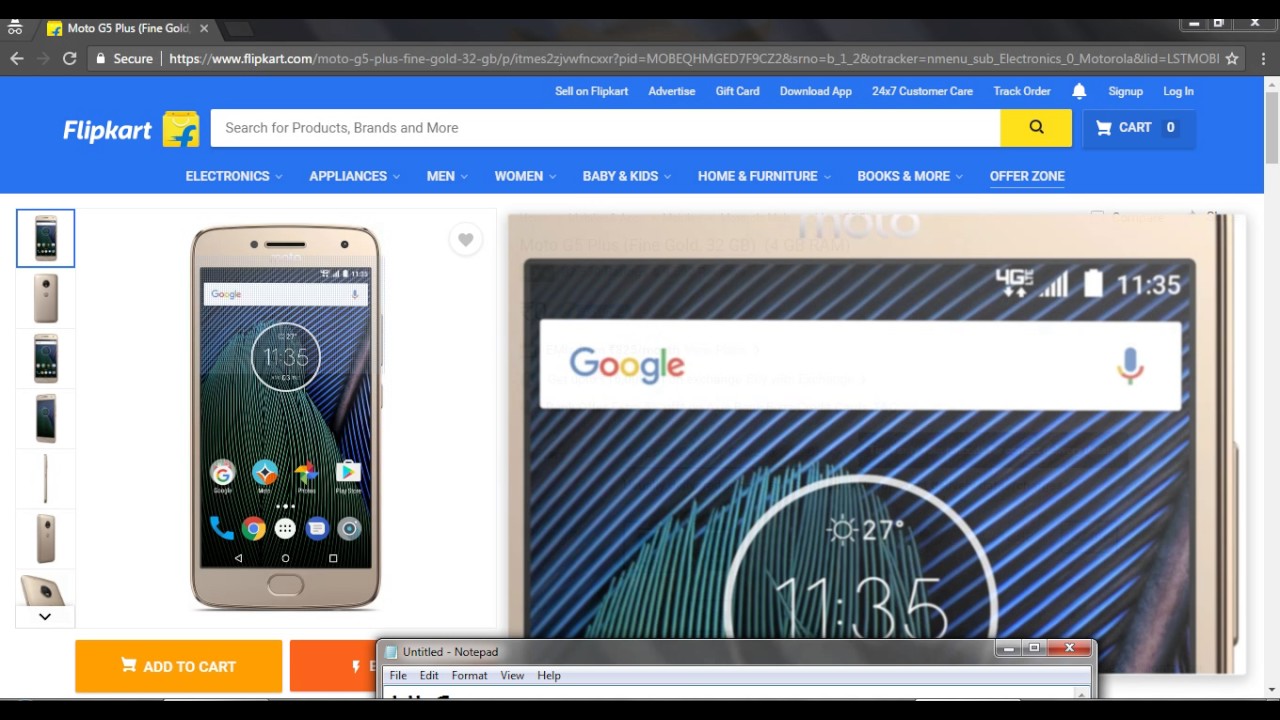Open Notepad Edit menu

(x=429, y=676)
